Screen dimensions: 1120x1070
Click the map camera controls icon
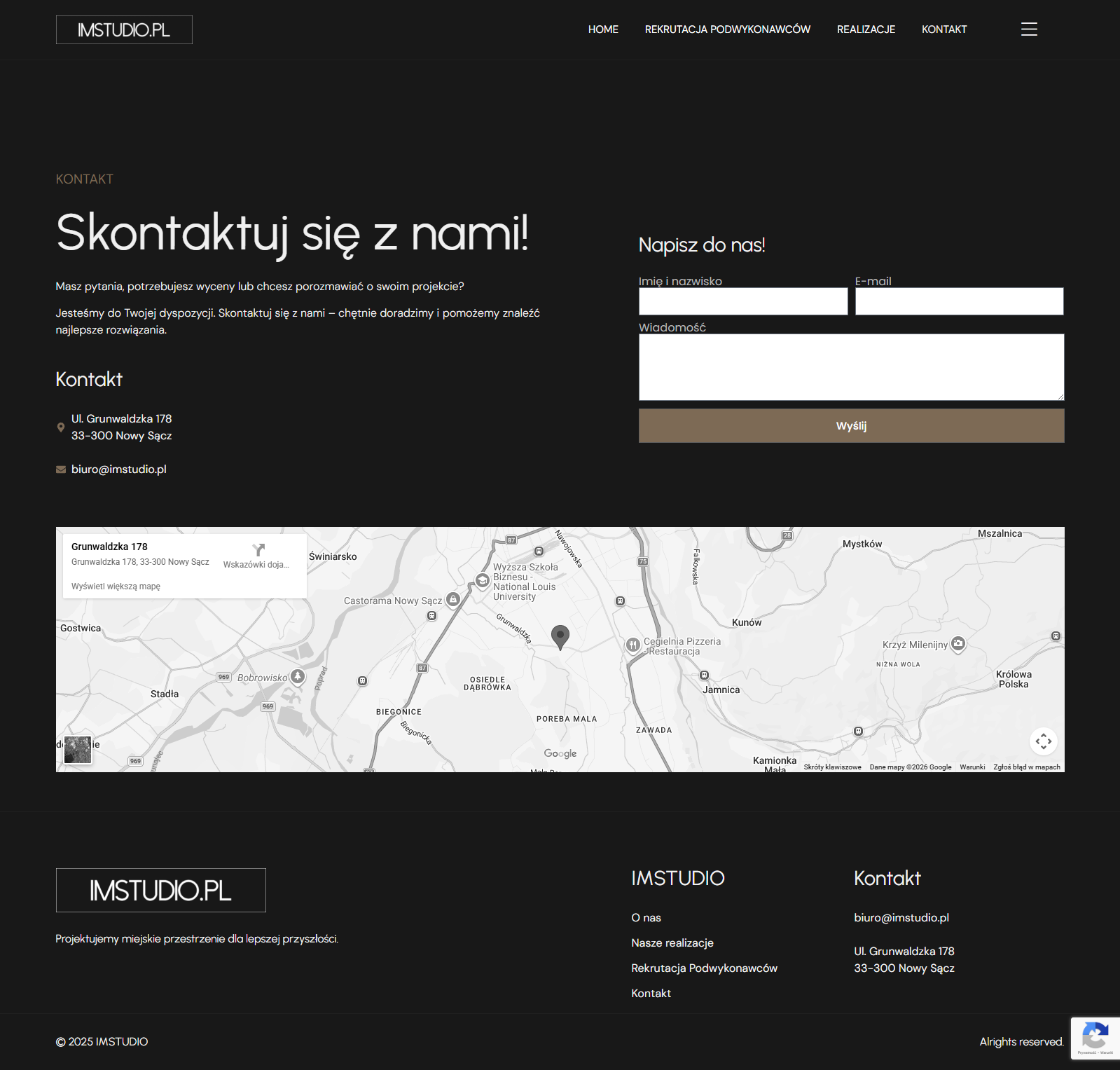1043,741
